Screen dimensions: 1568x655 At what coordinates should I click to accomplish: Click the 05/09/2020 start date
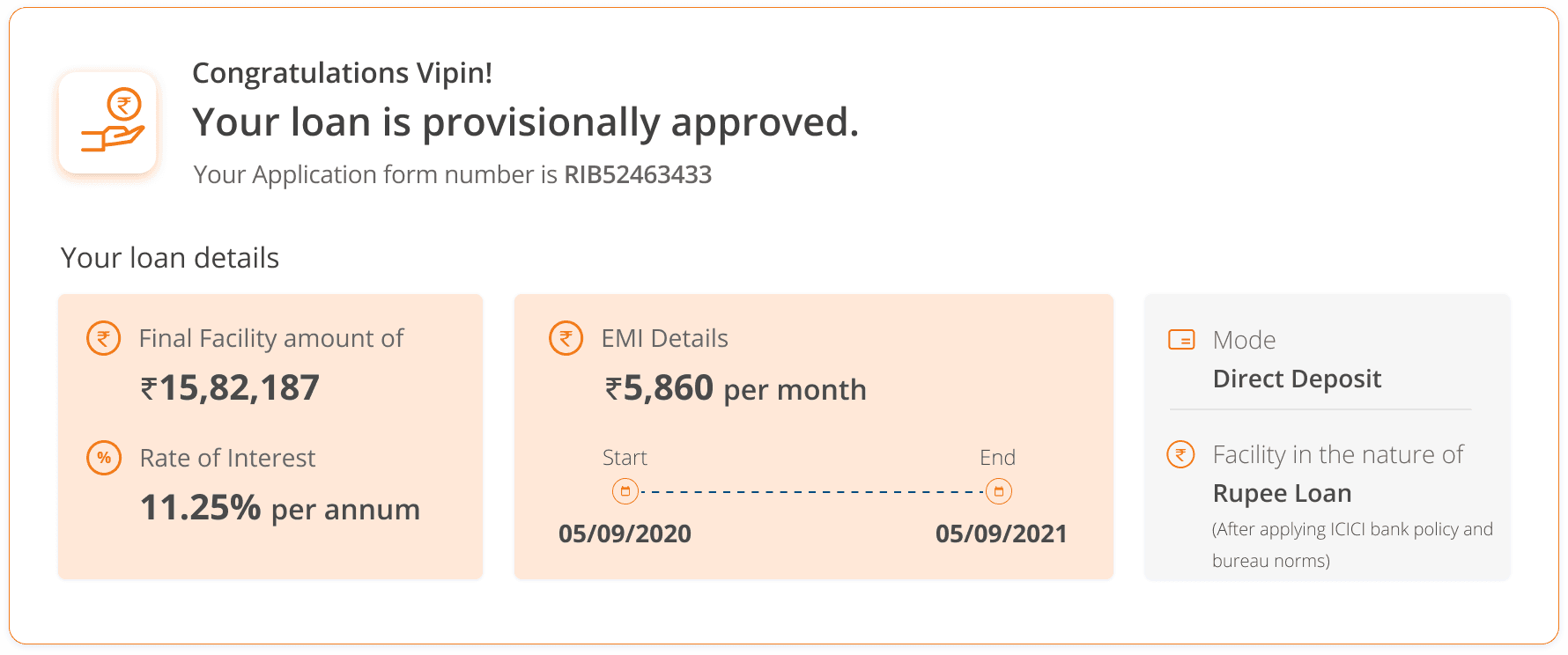(625, 534)
